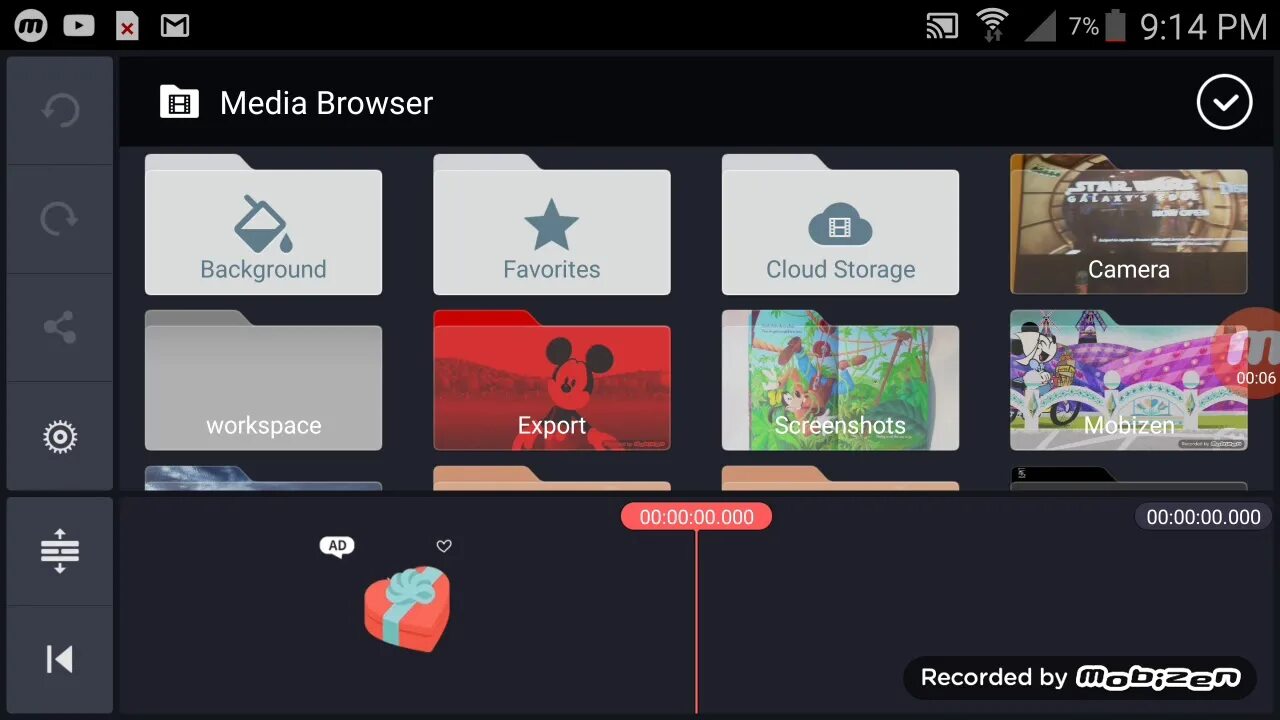Jump to timeline start icon
The width and height of the screenshot is (1280, 720).
coord(60,659)
